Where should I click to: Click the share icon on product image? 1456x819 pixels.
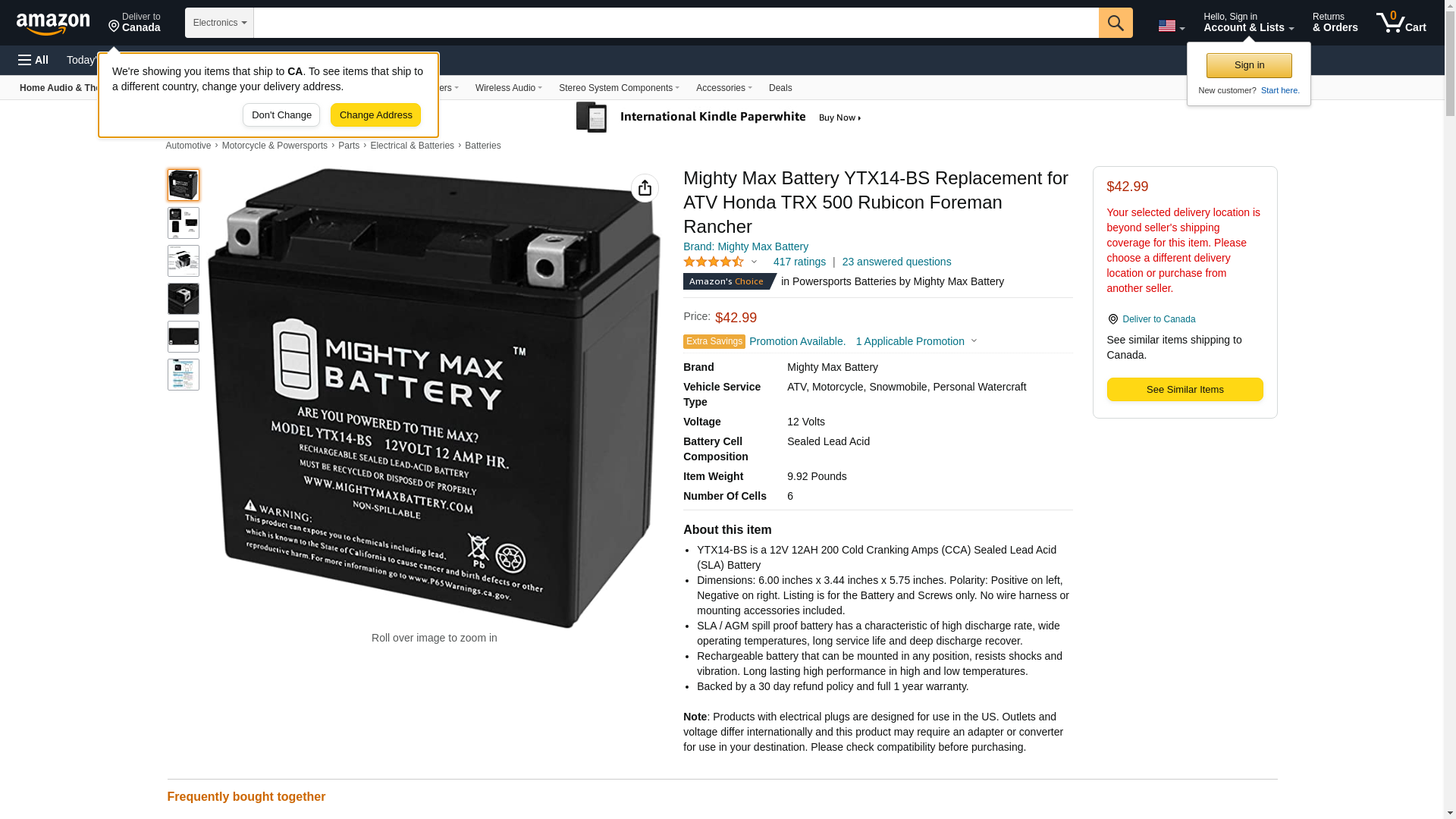pos(645,188)
